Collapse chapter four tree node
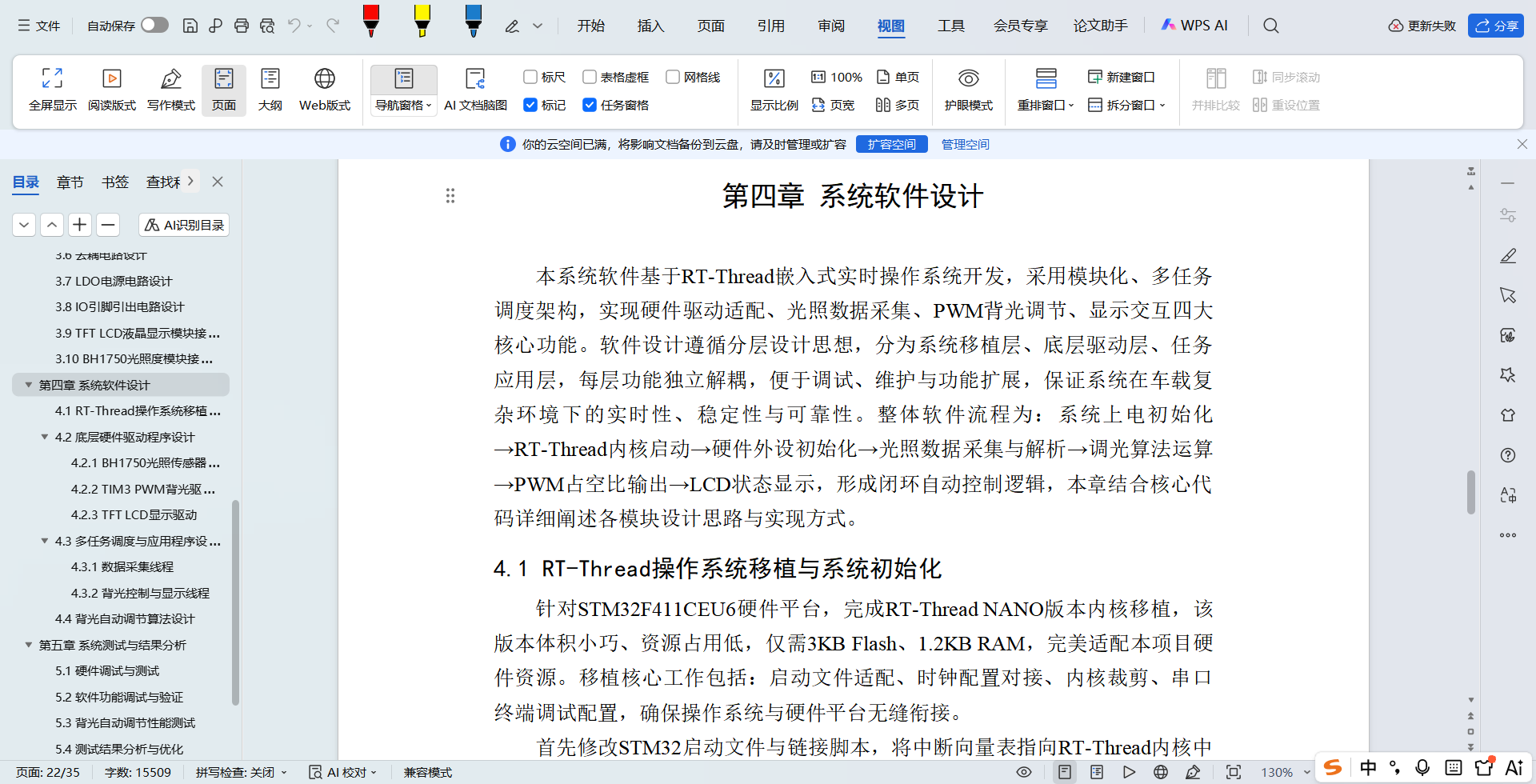This screenshot has width=1536, height=784. [x=29, y=385]
